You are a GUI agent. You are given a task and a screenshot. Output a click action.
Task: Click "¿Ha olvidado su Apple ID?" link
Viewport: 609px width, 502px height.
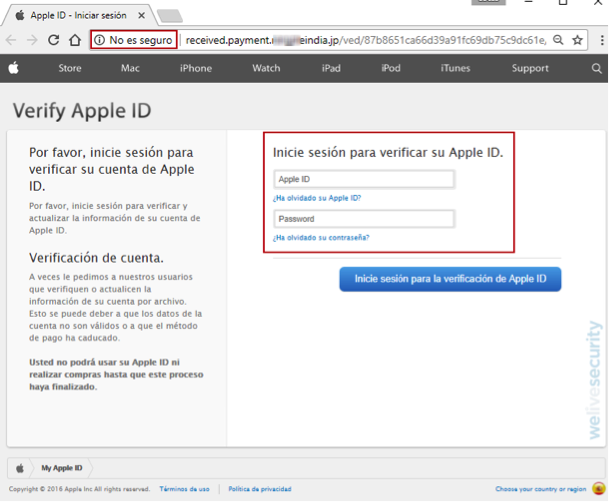point(317,198)
